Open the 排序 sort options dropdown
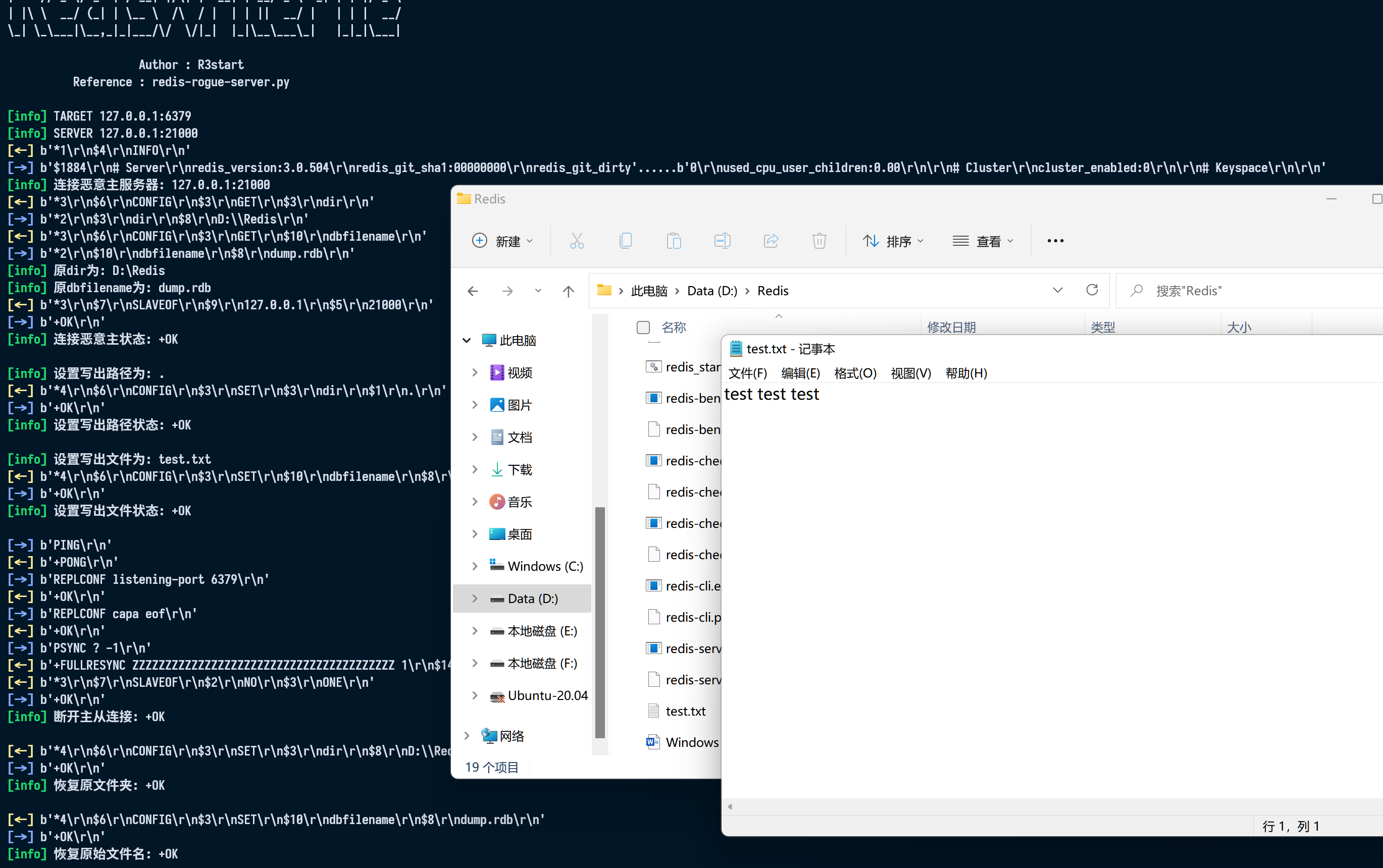The width and height of the screenshot is (1383, 868). click(893, 241)
